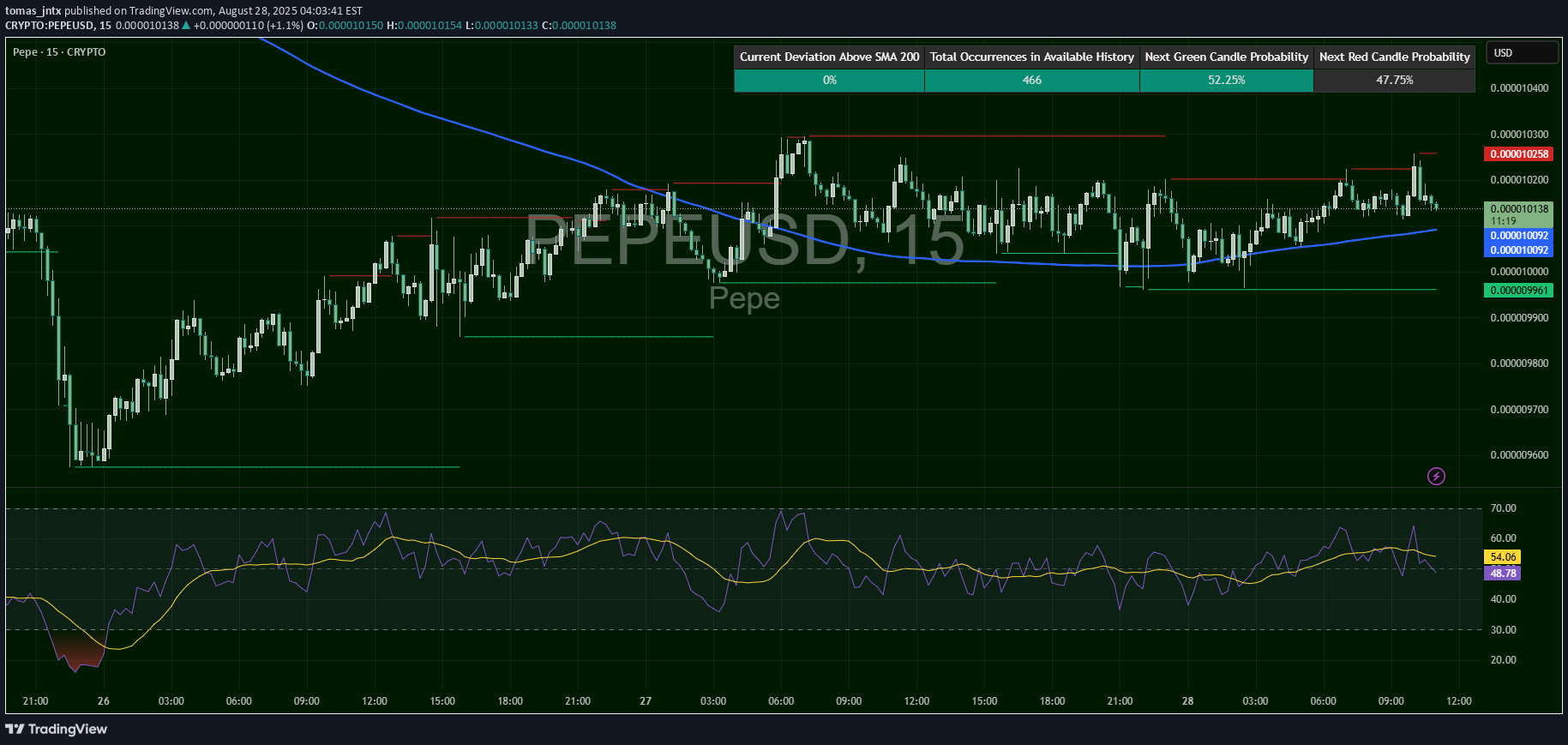Click the purple lightning bolt icon
Screen dimensions: 1568x745
1436,476
